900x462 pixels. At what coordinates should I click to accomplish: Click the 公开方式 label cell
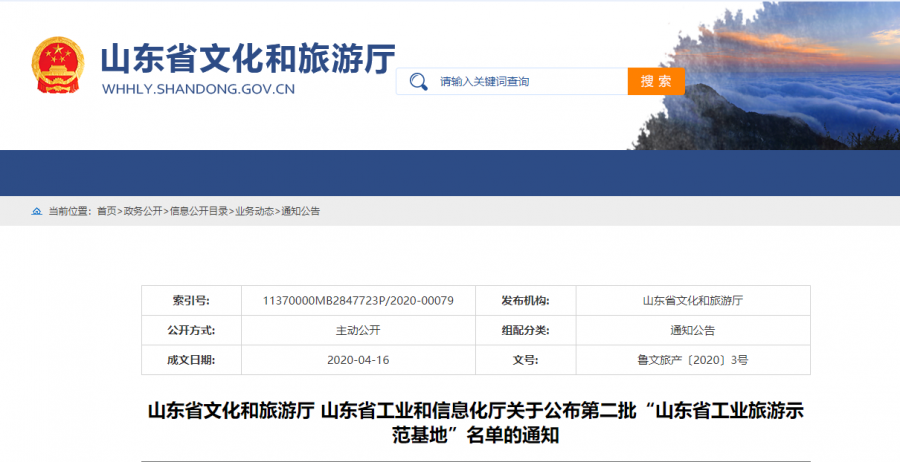click(x=191, y=331)
